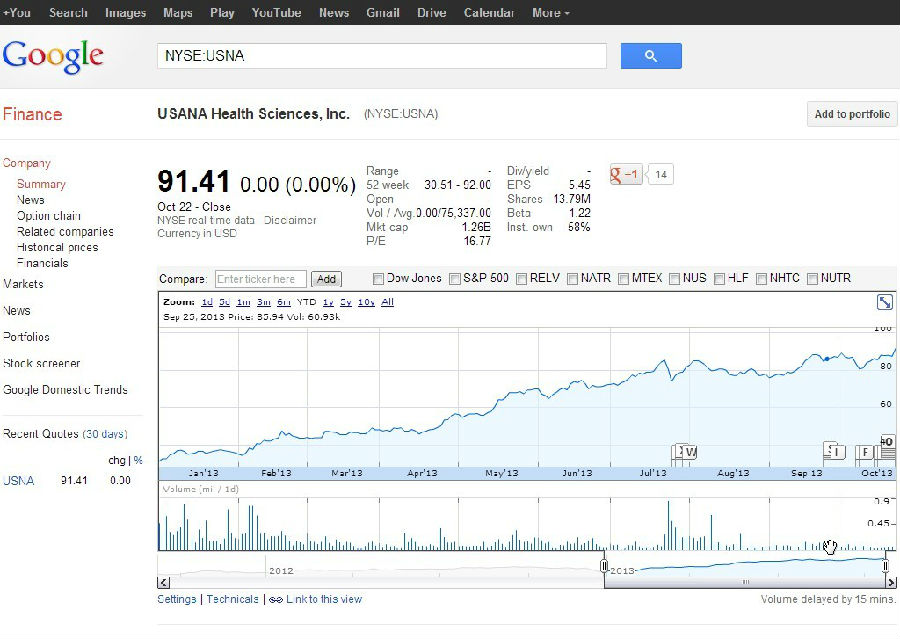Click the Finance heading link
This screenshot has width=900, height=639.
coord(32,114)
